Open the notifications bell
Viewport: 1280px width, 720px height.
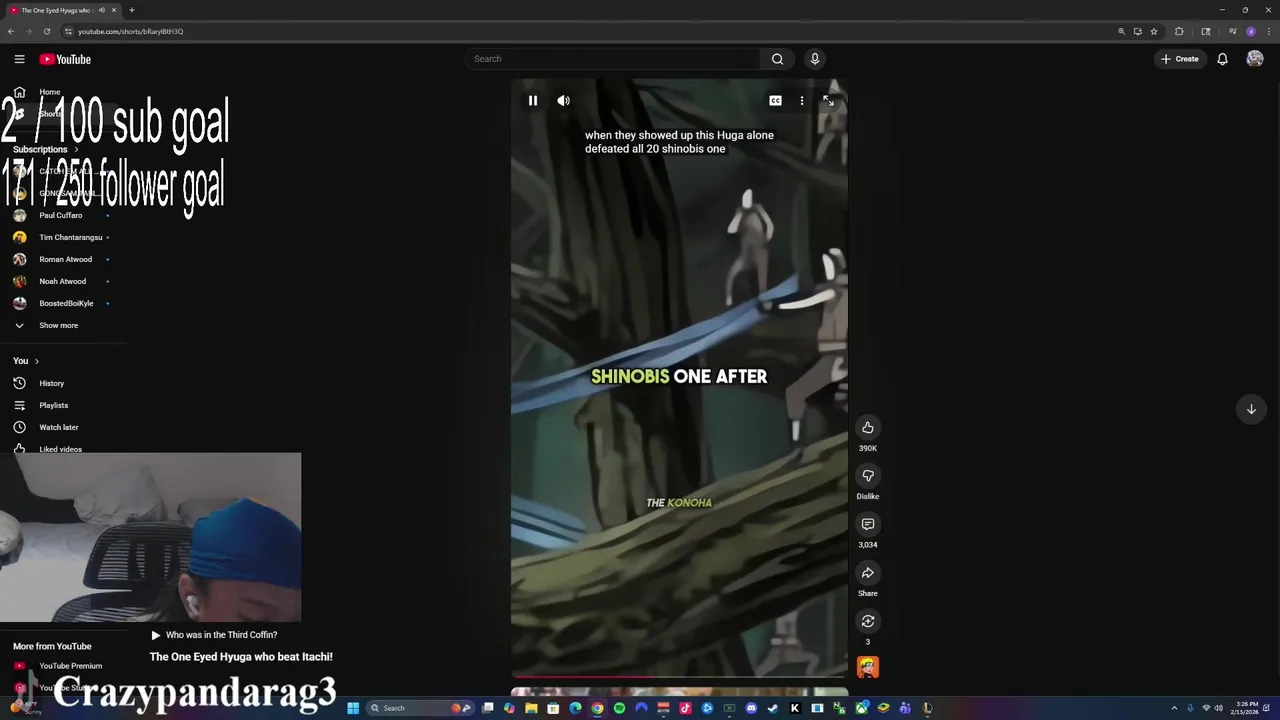tap(1222, 59)
